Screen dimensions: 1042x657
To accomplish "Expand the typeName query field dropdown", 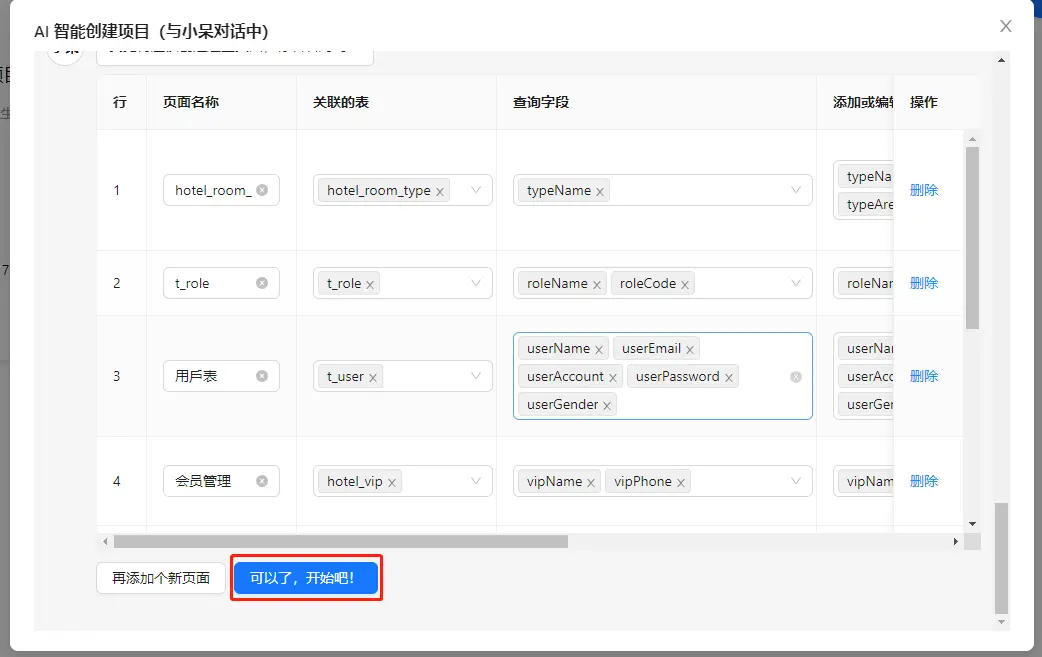I will pos(795,190).
